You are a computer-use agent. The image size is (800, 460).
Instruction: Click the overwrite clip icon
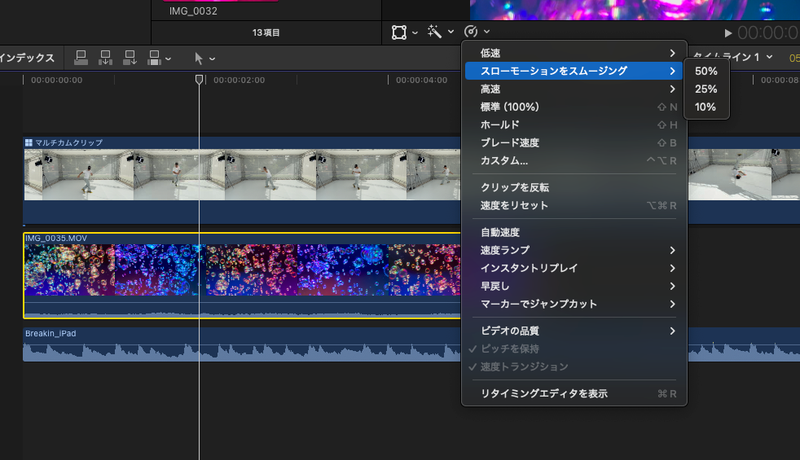click(x=154, y=58)
